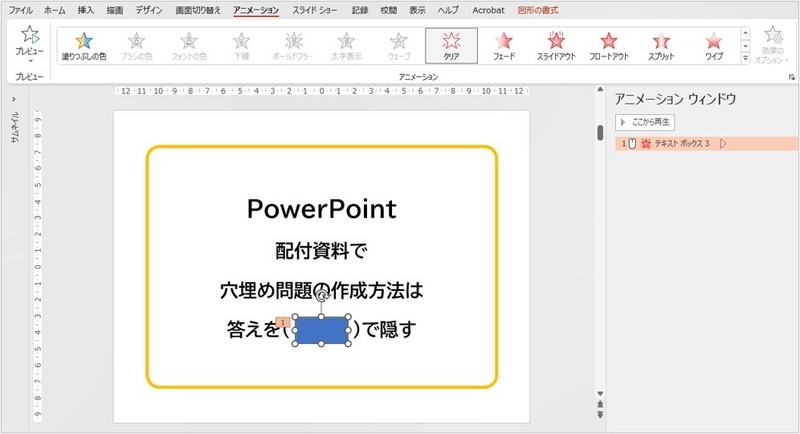Click the vertical scrollbar thumb
Image resolution: width=800 pixels, height=434 pixels.
600,133
